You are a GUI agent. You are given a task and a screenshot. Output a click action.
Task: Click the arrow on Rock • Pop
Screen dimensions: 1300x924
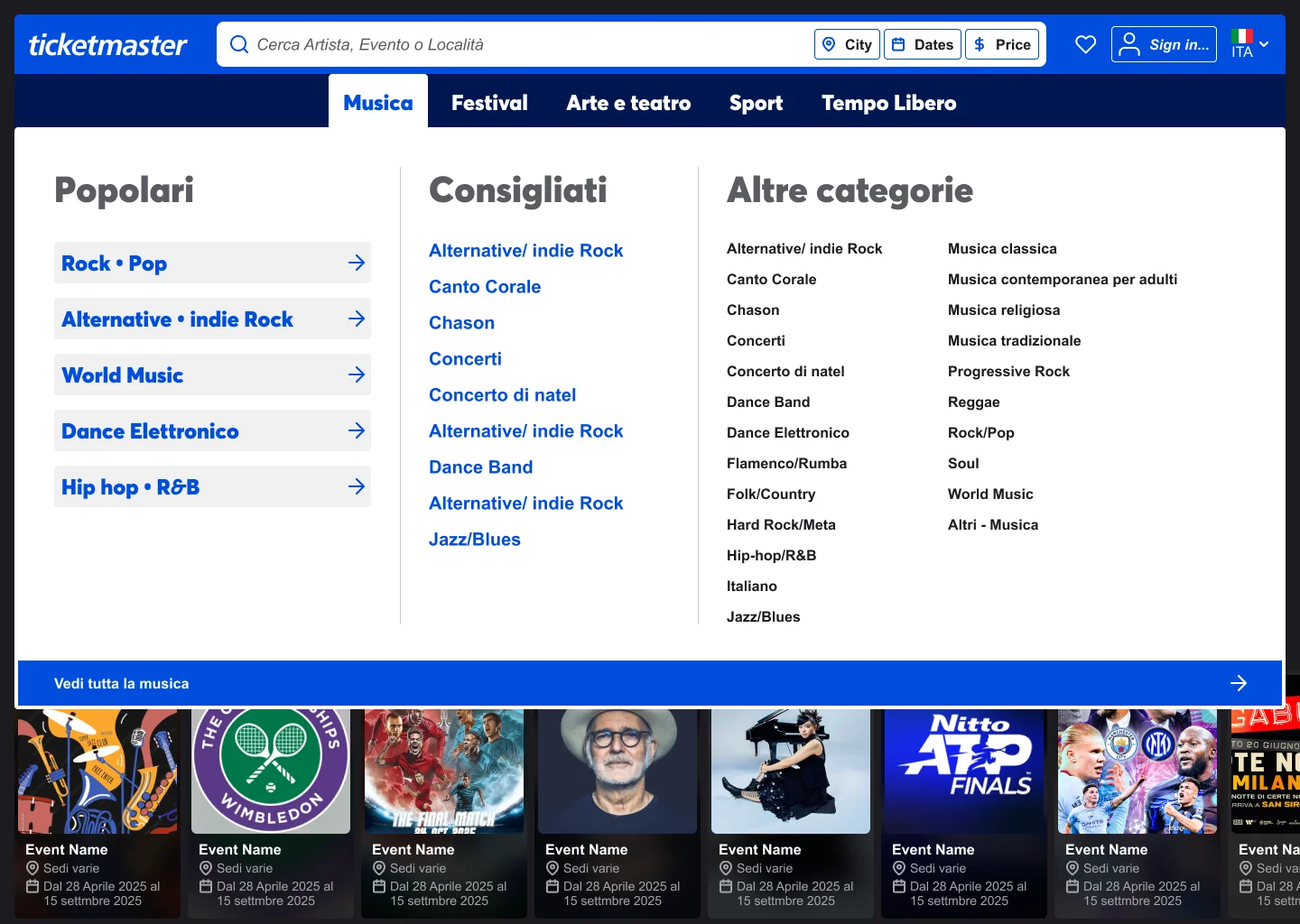point(357,263)
